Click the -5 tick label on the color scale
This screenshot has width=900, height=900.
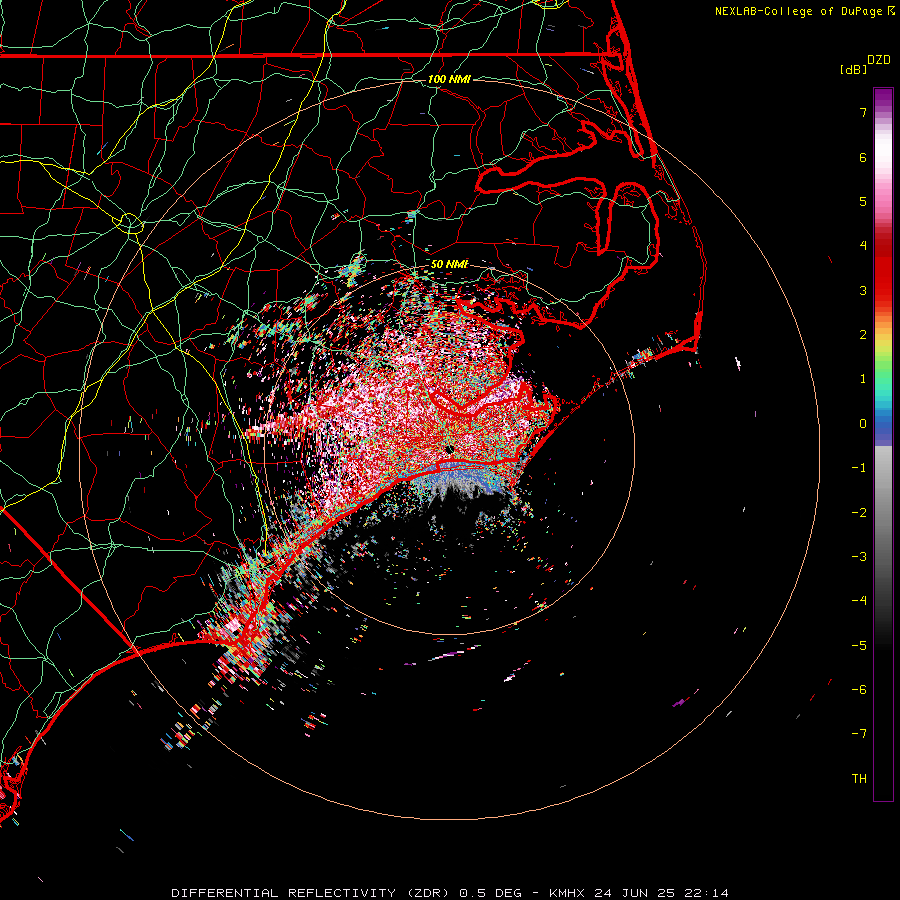point(859,646)
